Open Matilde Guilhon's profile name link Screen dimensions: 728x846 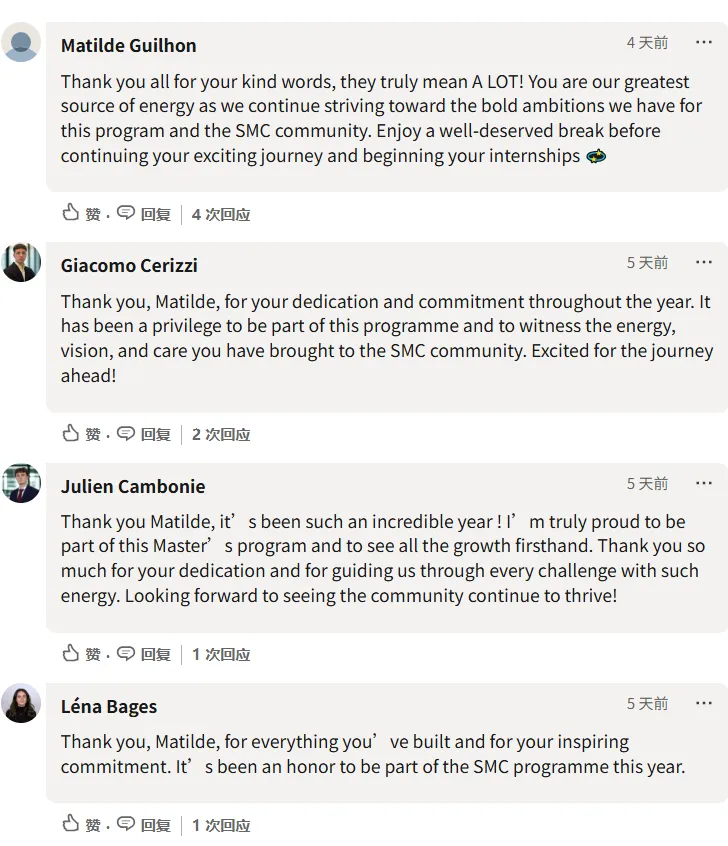click(128, 45)
